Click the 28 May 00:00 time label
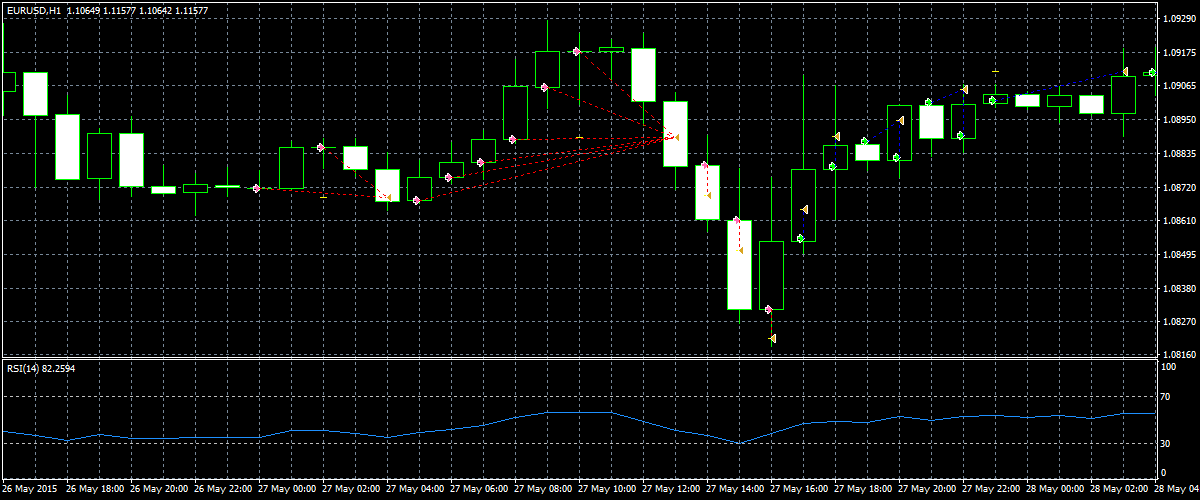This screenshot has width=1200, height=500. (x=1057, y=490)
